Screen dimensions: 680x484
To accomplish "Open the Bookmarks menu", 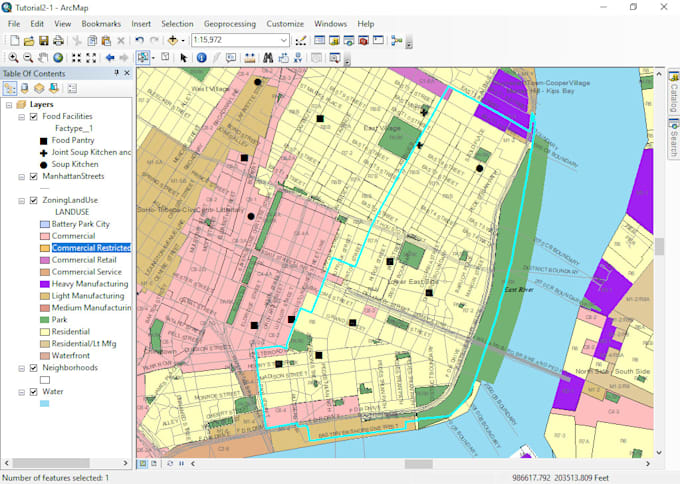I will tap(101, 24).
